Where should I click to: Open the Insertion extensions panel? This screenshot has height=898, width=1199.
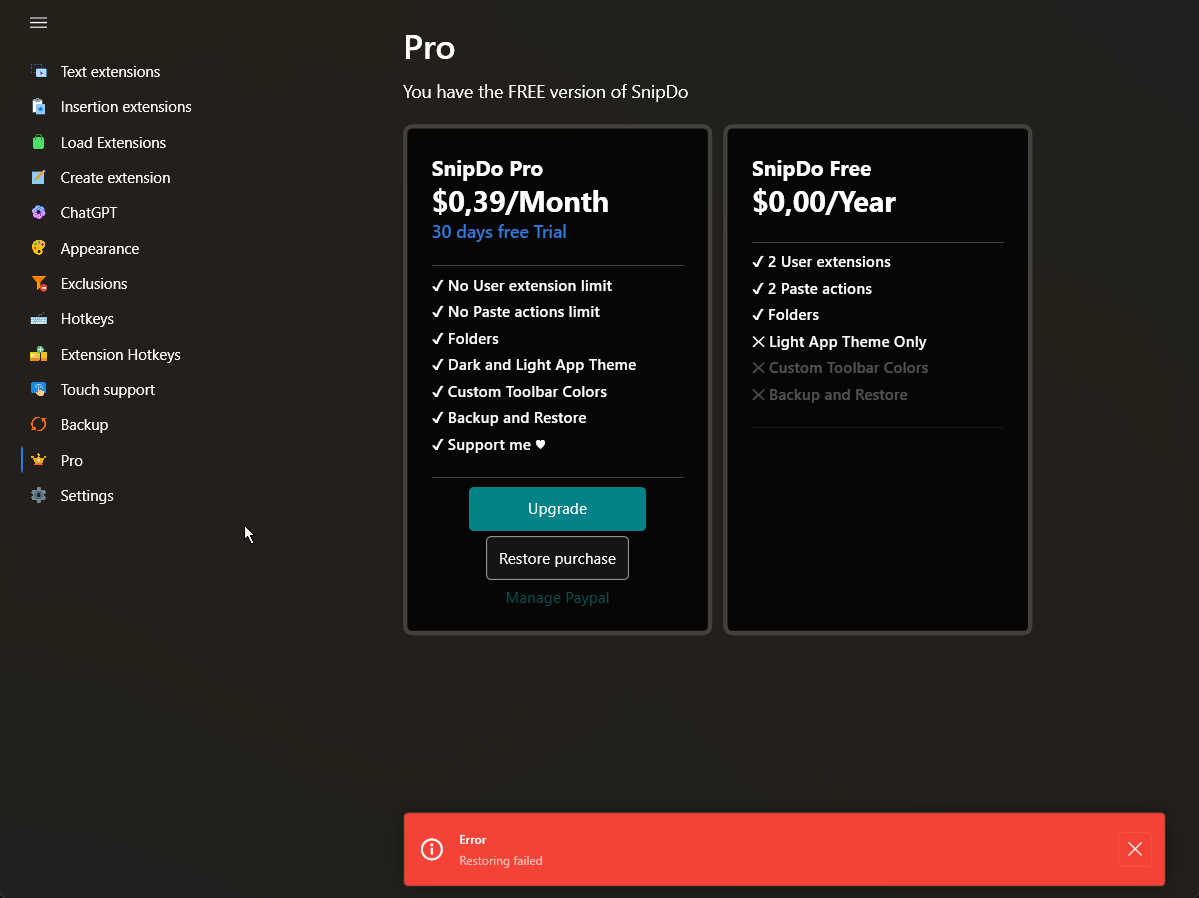point(126,106)
